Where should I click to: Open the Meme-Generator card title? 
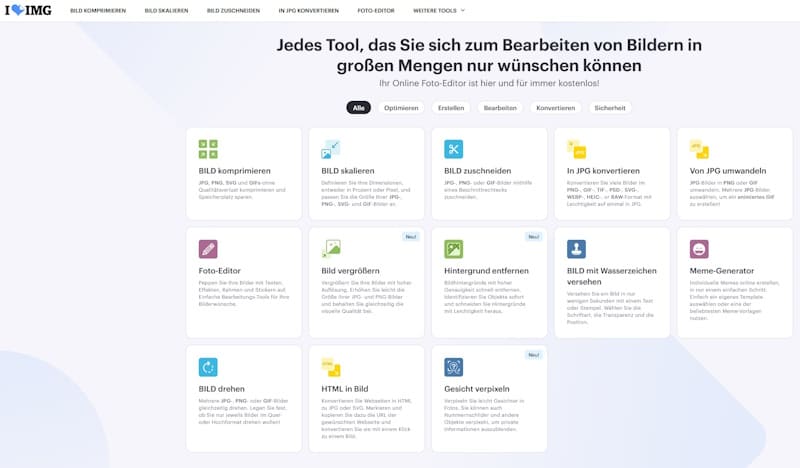tap(722, 271)
